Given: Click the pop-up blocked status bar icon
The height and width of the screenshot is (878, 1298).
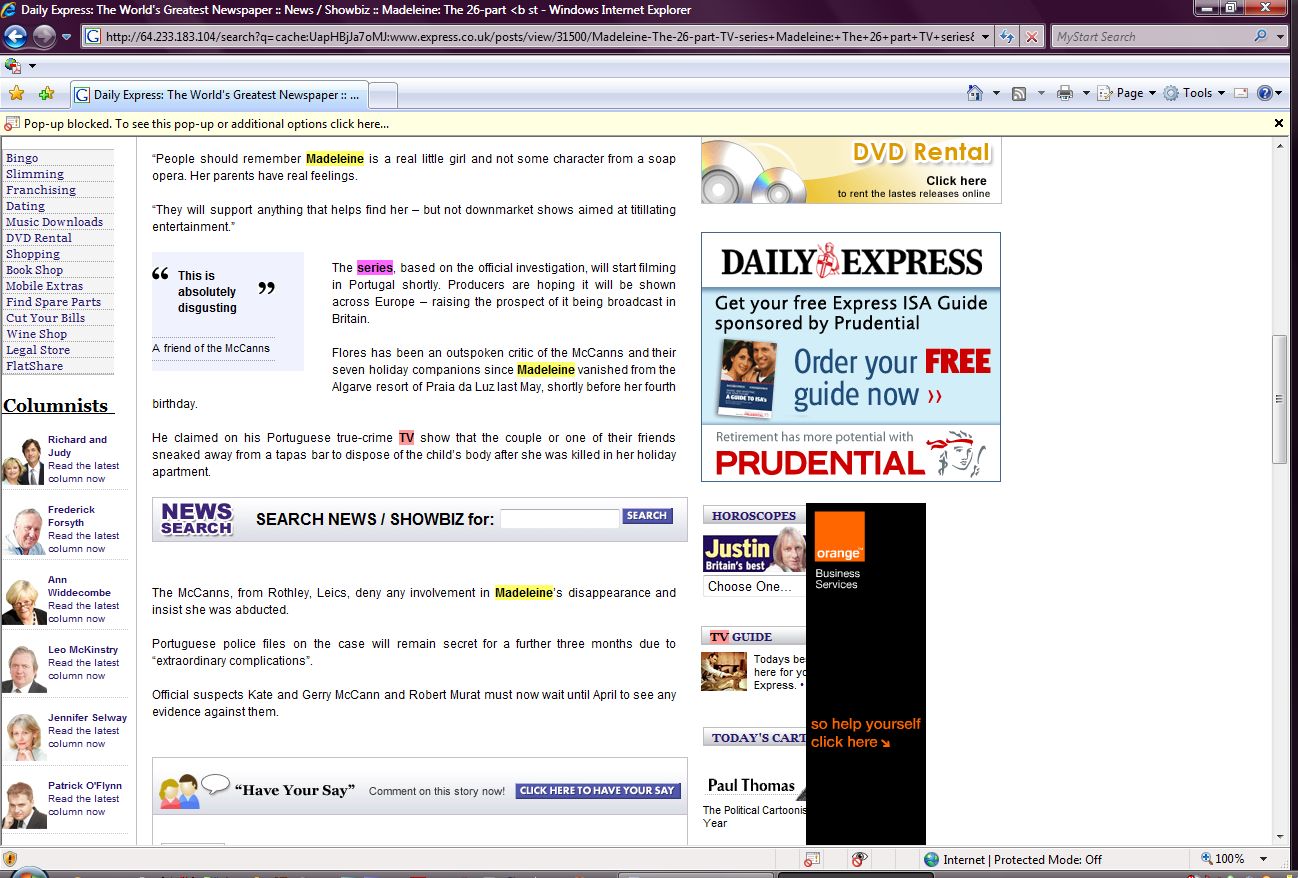Looking at the screenshot, I should pos(812,859).
